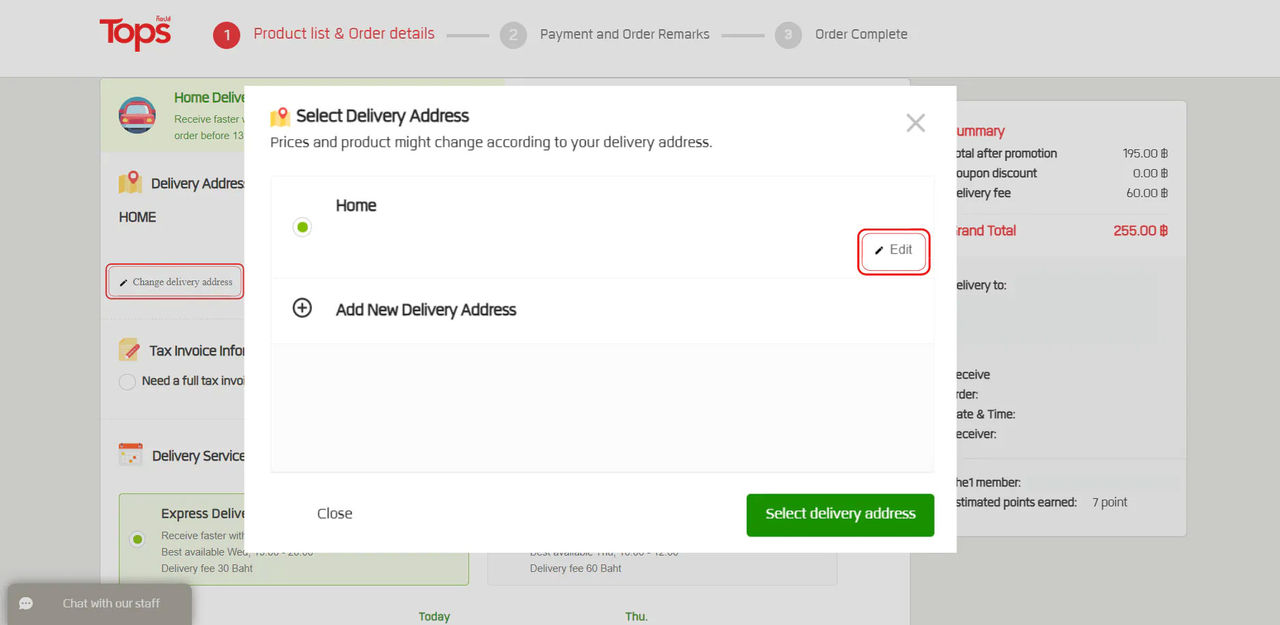Click the map pin icon in dialog title

click(x=280, y=116)
